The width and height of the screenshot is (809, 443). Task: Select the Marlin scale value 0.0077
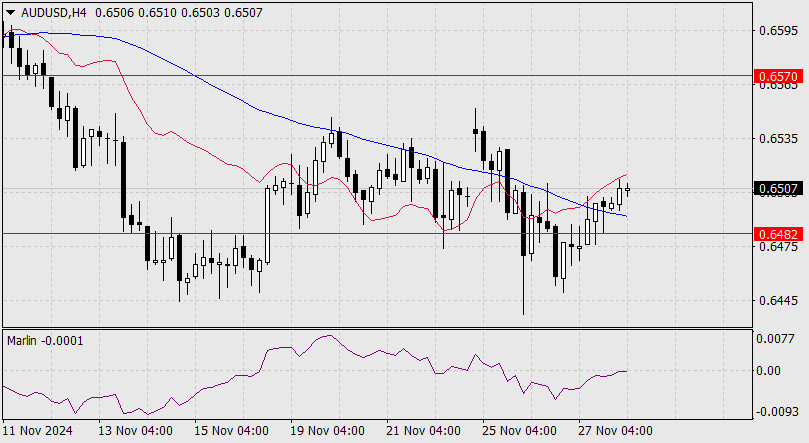point(775,338)
